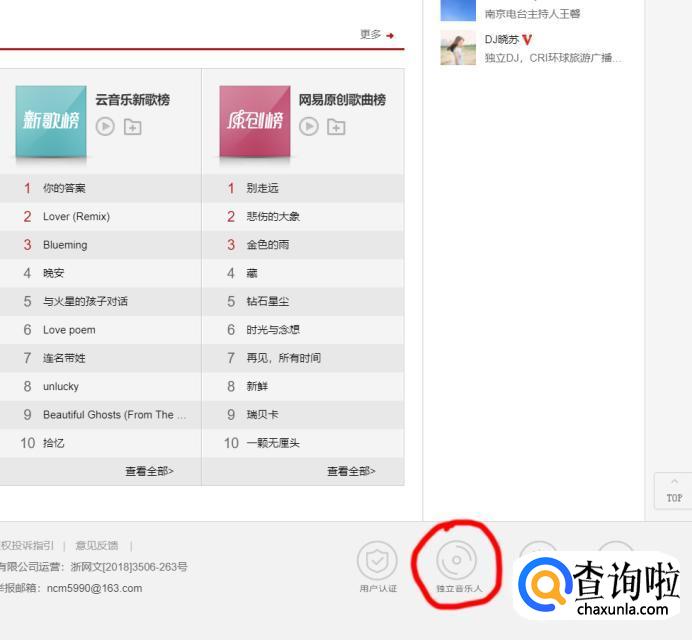The width and height of the screenshot is (692, 640).
Task: Select song 钻石星尘
Action: tap(268, 301)
